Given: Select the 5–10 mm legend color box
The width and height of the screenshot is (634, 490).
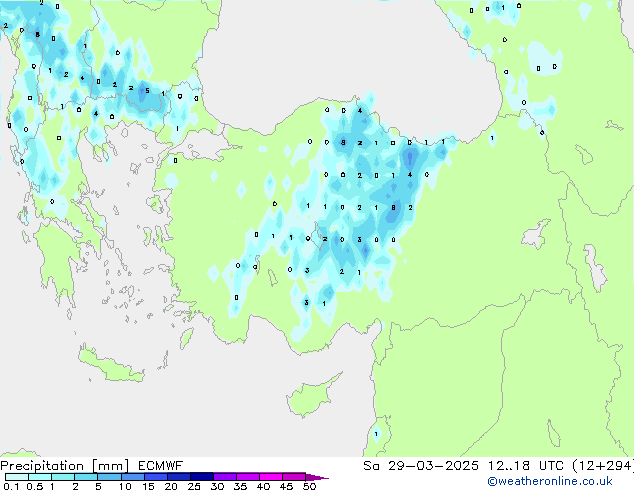Looking at the screenshot, I should pyautogui.click(x=109, y=477).
